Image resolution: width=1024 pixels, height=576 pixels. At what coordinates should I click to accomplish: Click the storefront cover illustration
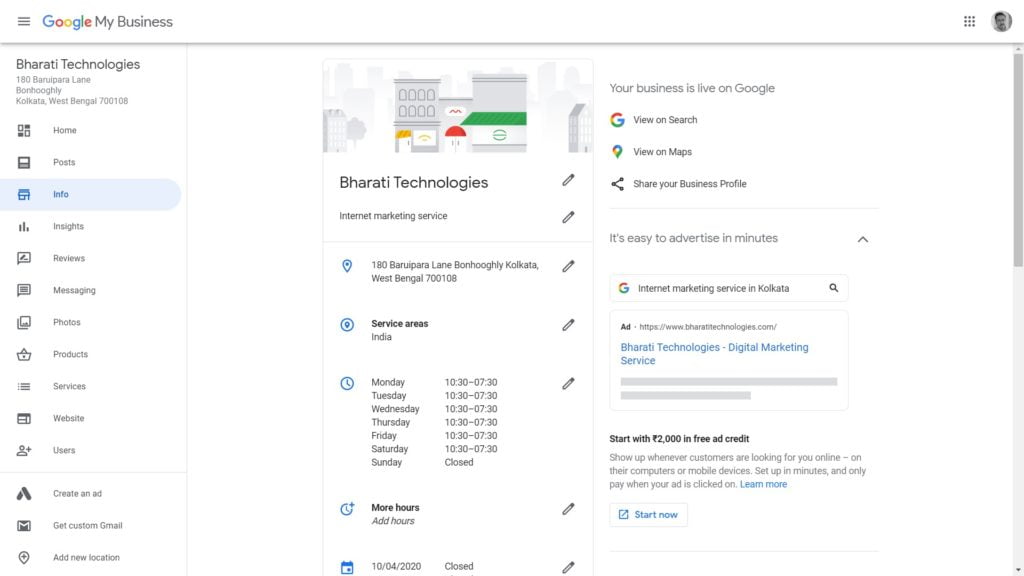458,106
